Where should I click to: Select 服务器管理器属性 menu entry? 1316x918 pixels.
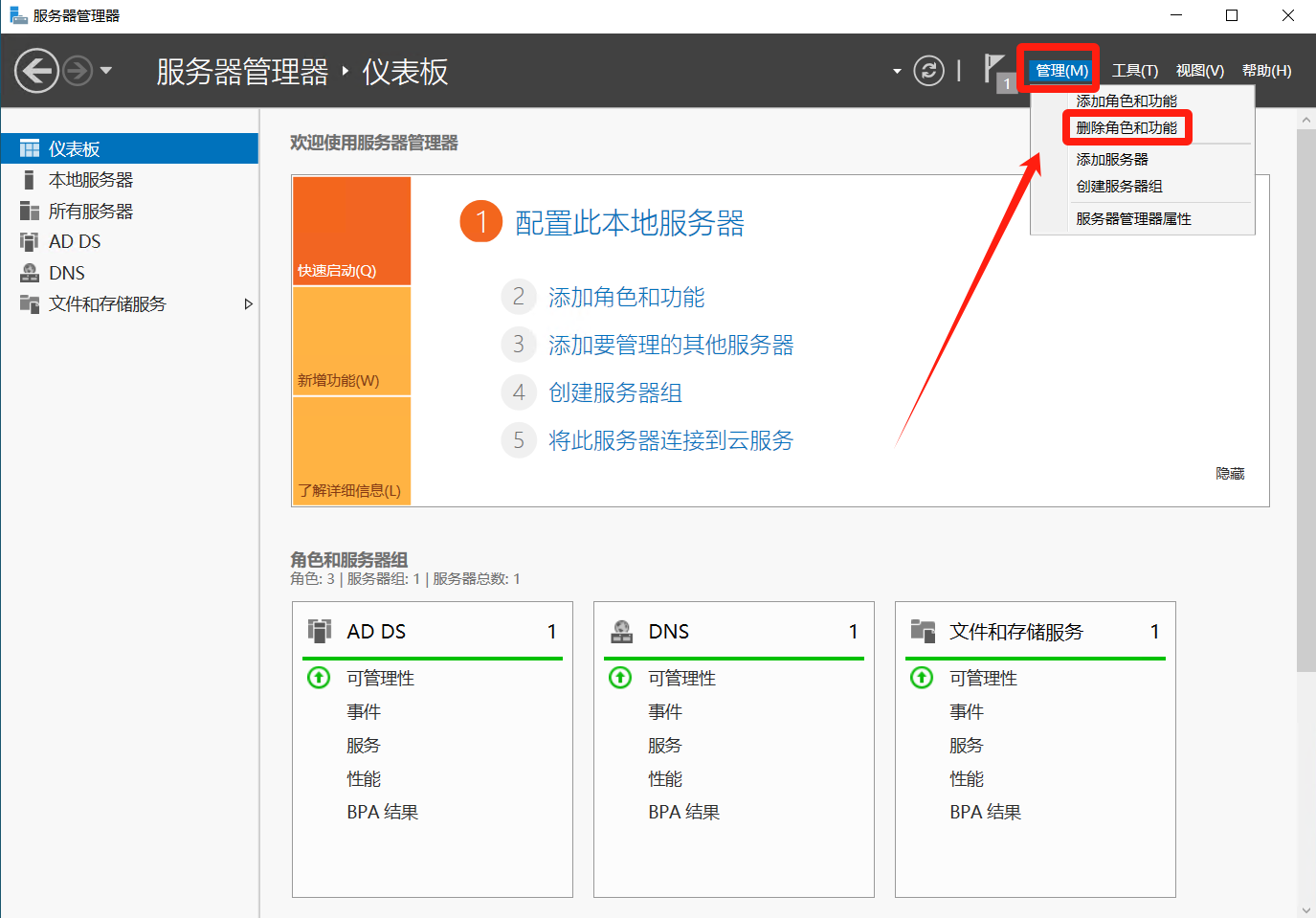tap(1133, 219)
